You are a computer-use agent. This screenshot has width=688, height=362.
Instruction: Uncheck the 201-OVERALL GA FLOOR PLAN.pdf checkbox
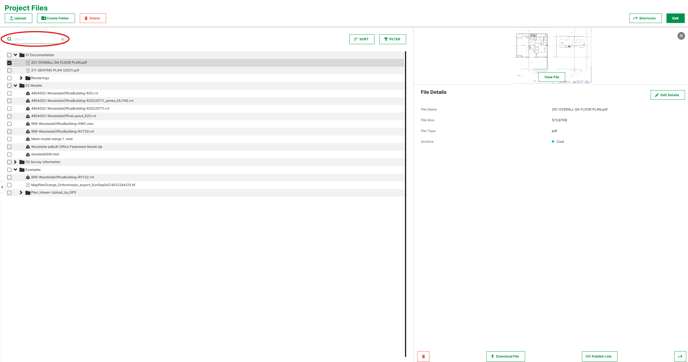pyautogui.click(x=9, y=63)
